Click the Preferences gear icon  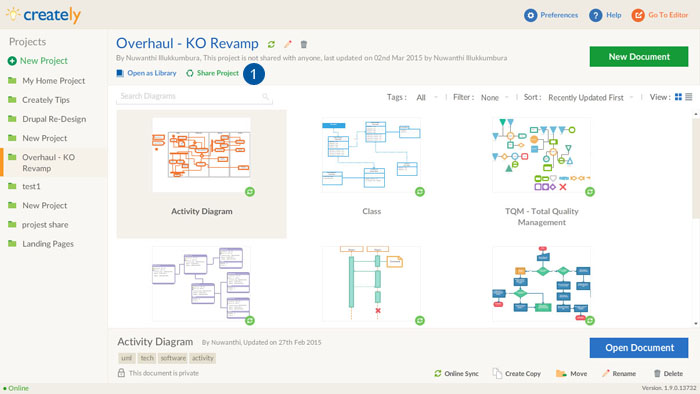tap(530, 15)
